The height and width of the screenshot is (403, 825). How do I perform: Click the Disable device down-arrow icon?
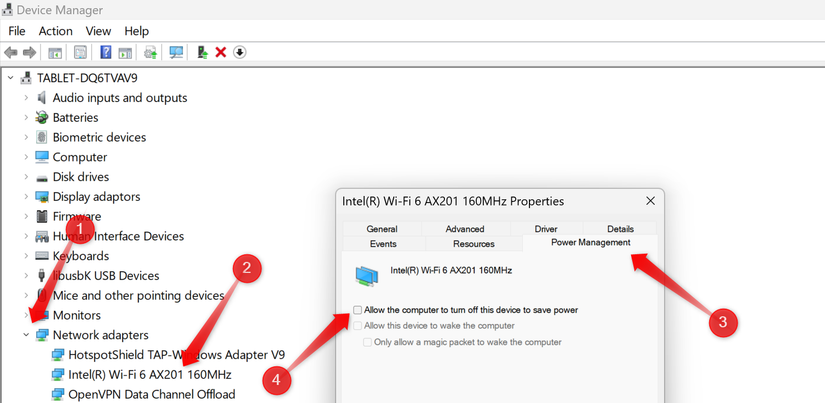[239, 53]
